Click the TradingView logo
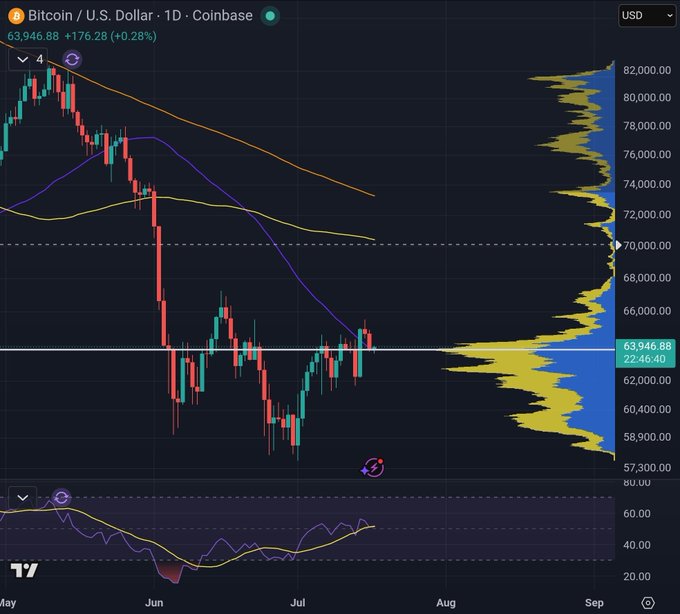Screen dimensions: 680x614 click(x=24, y=570)
